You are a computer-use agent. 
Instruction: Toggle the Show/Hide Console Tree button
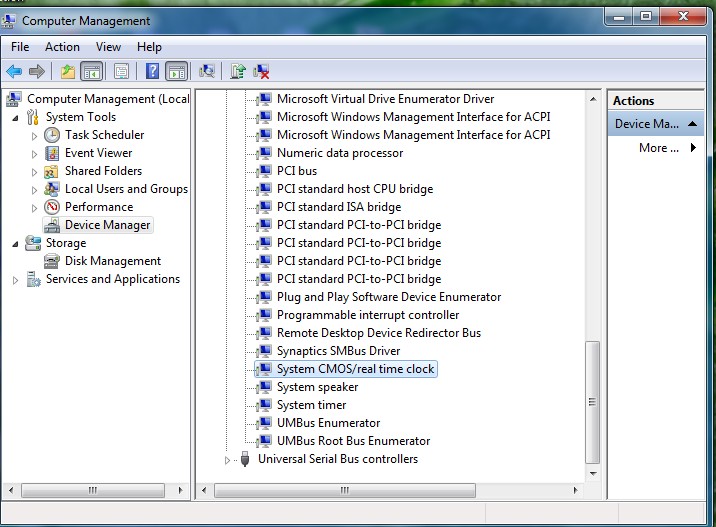click(x=91, y=71)
